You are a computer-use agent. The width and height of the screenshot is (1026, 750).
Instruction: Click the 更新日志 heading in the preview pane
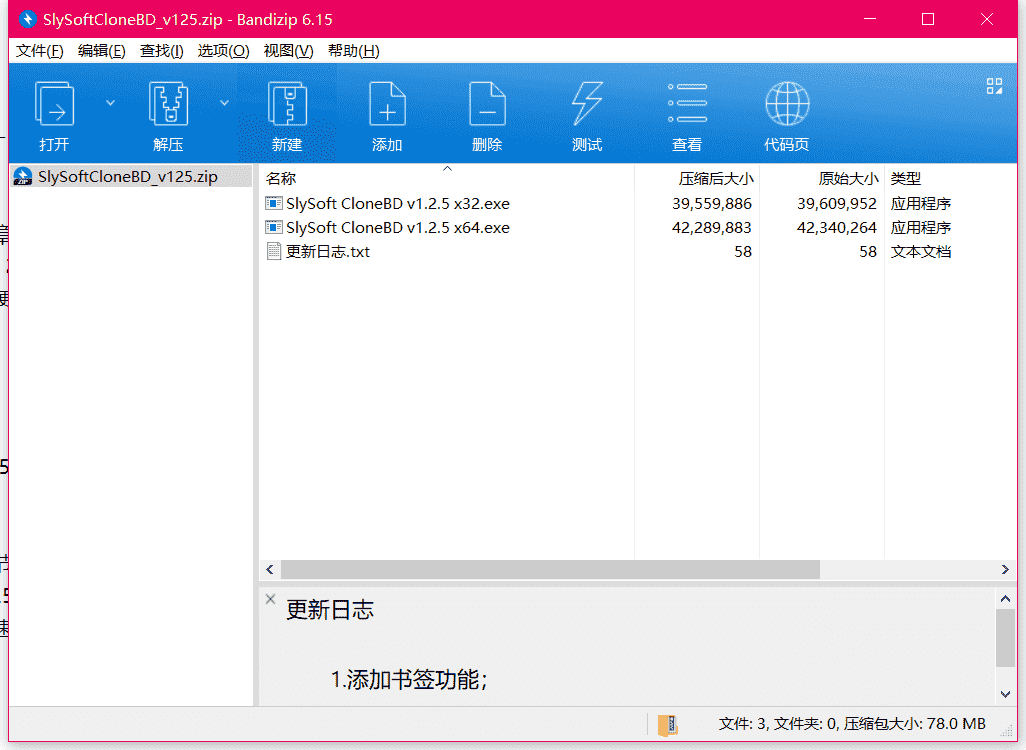(x=330, y=610)
